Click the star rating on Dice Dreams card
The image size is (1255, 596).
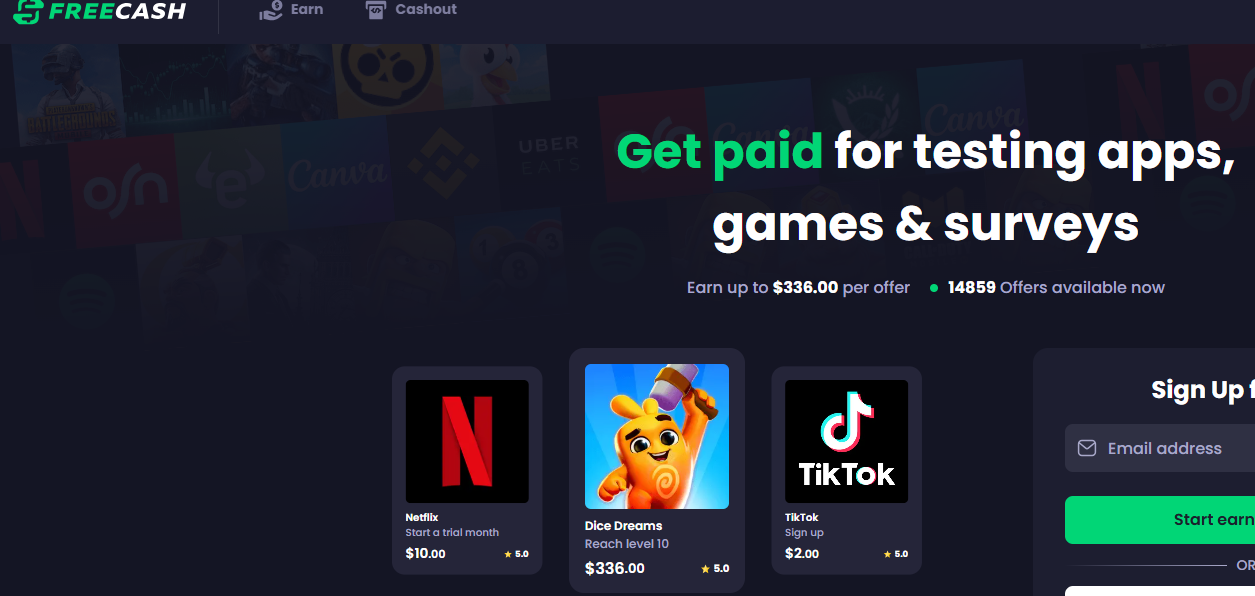point(715,569)
